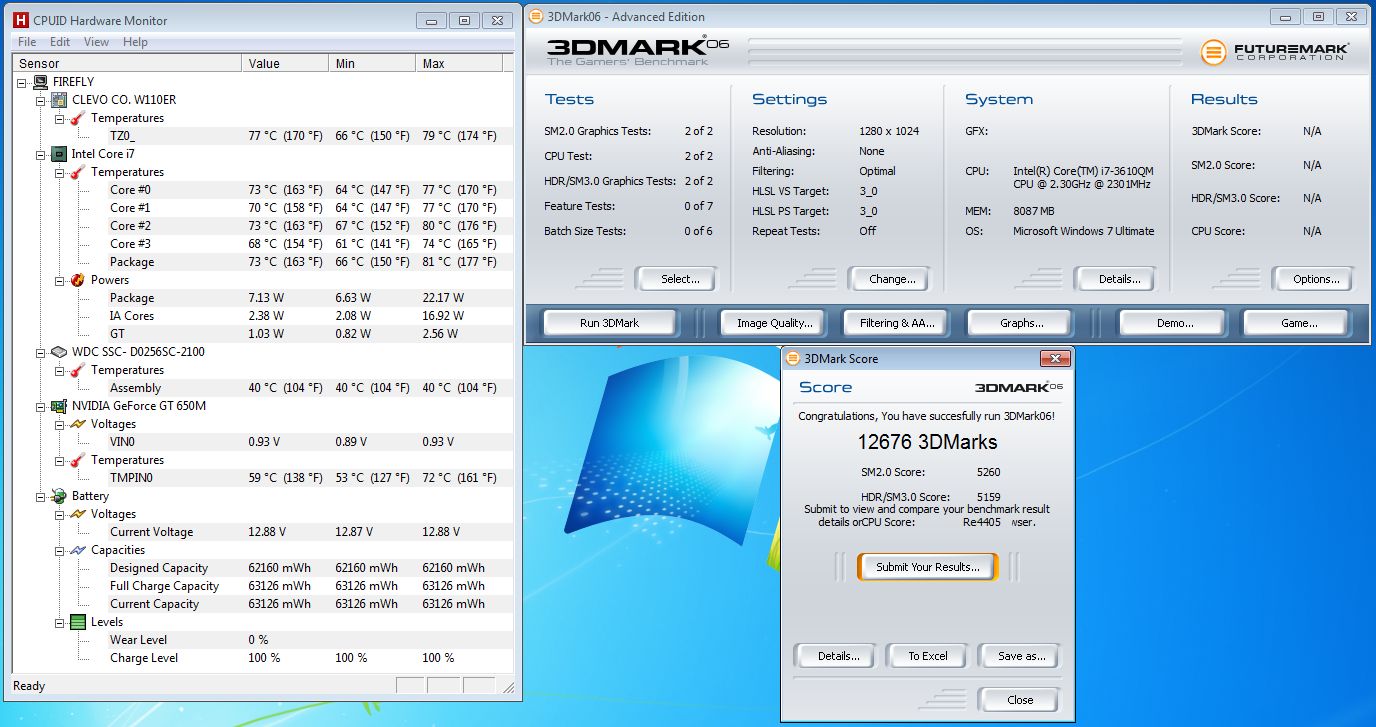1376x727 pixels.
Task: Click thermometer icon of Temperatures under CLEVO
Action: click(x=79, y=118)
